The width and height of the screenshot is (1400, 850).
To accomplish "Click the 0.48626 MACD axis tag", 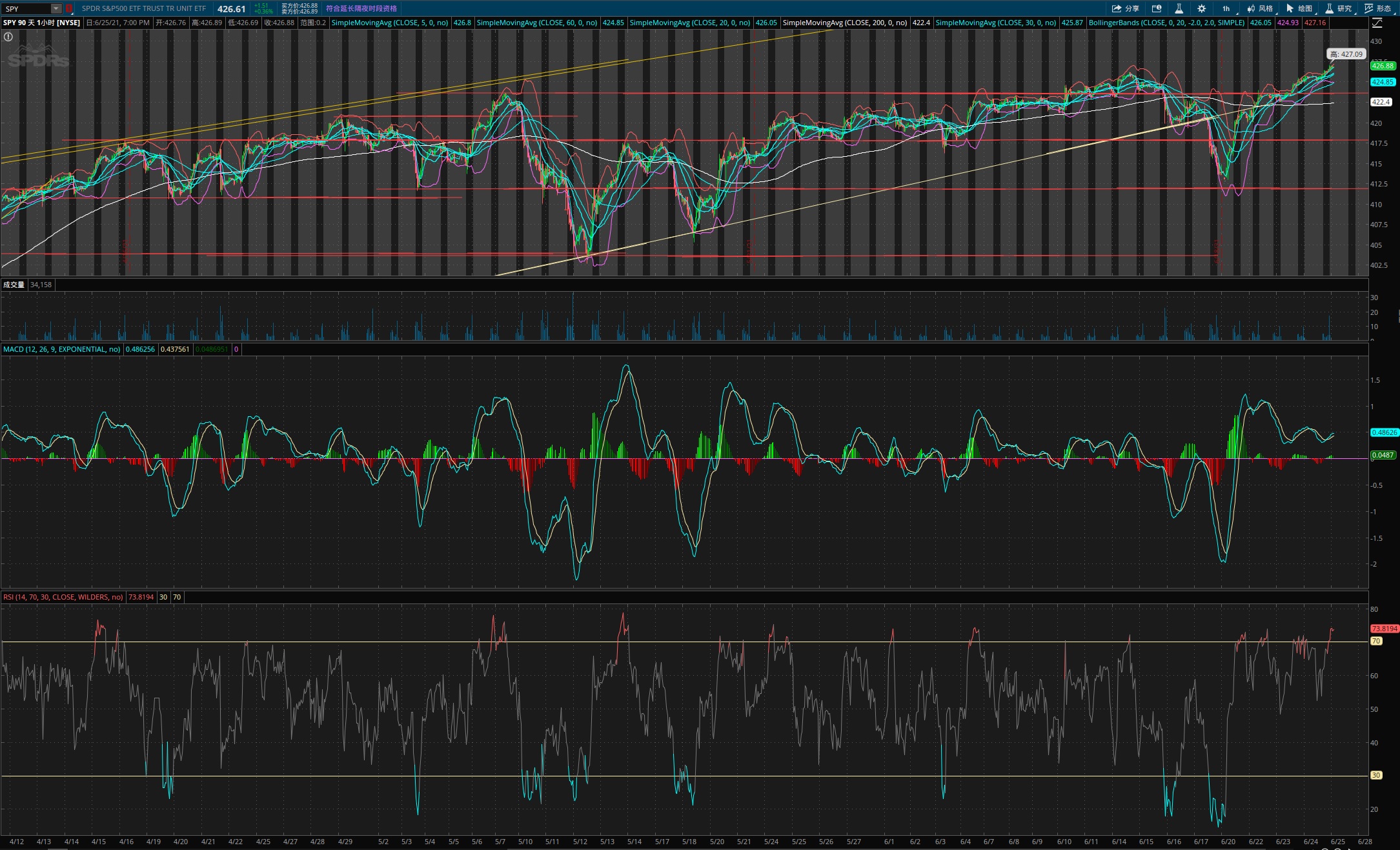I will (x=1385, y=432).
